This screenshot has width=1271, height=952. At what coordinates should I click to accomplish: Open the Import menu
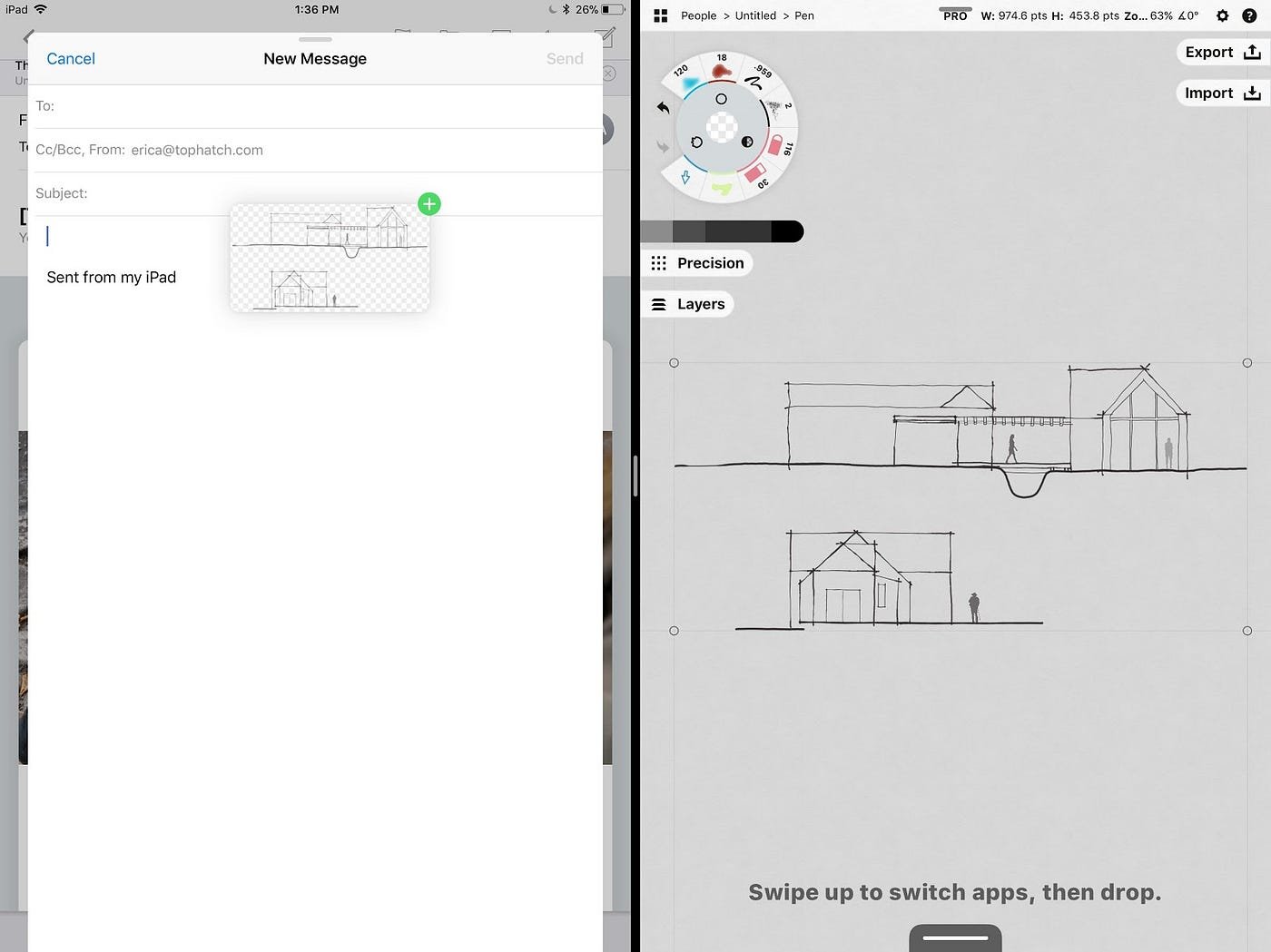(1222, 93)
